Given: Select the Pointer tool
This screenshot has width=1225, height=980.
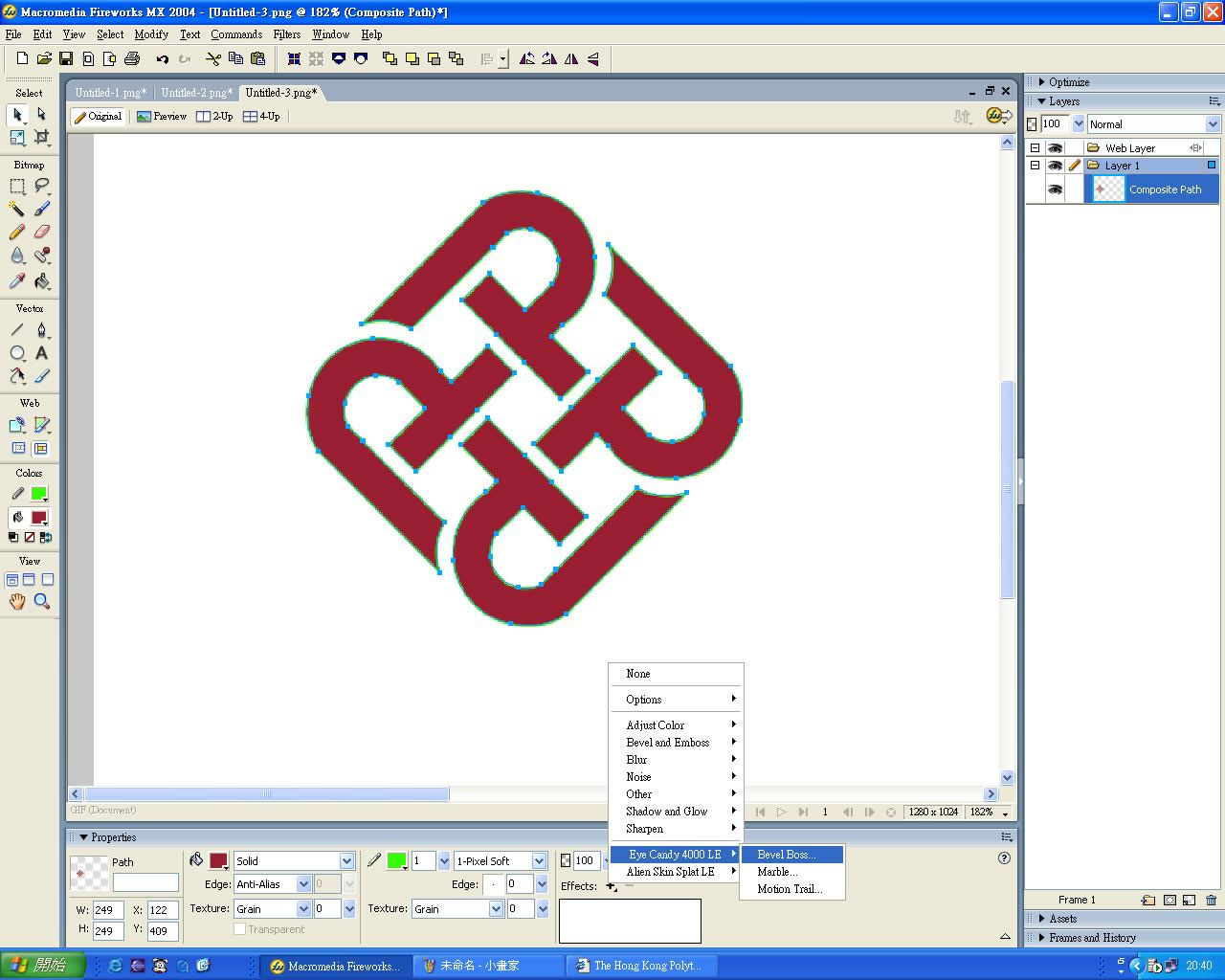Looking at the screenshot, I should point(17,115).
